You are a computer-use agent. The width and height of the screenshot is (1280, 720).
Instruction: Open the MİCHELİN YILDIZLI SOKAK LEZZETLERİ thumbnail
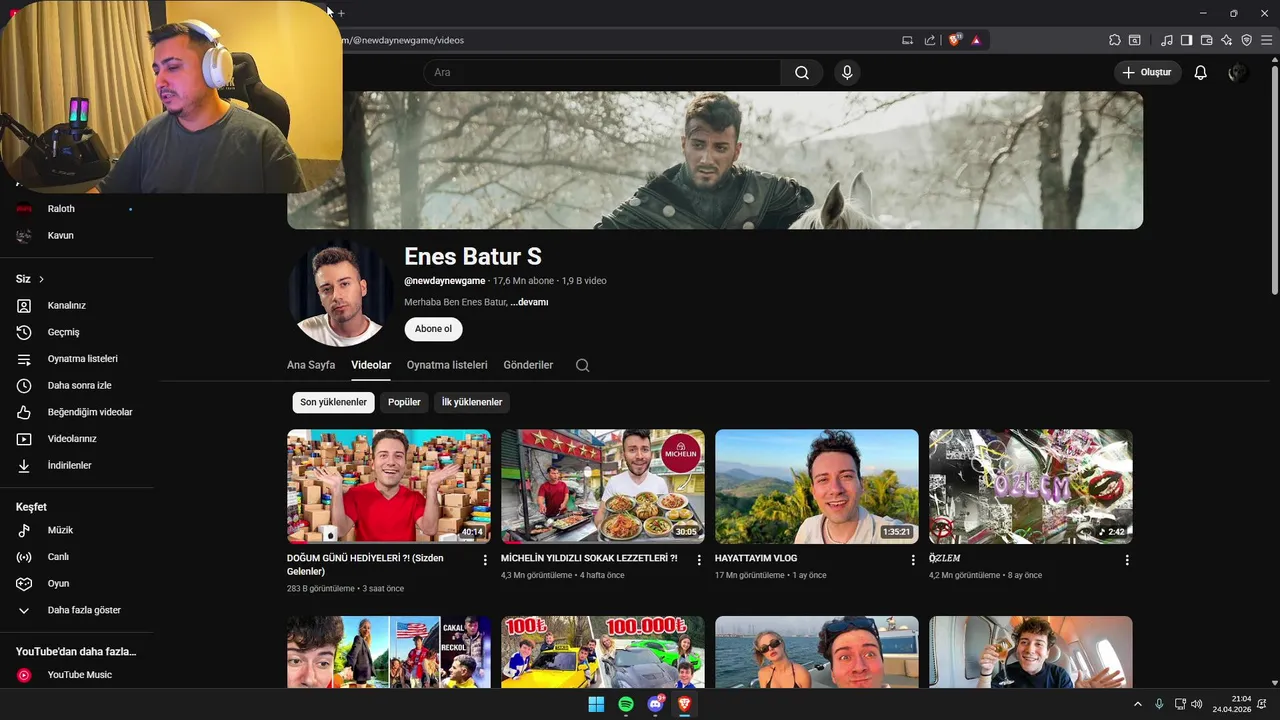[x=603, y=487]
